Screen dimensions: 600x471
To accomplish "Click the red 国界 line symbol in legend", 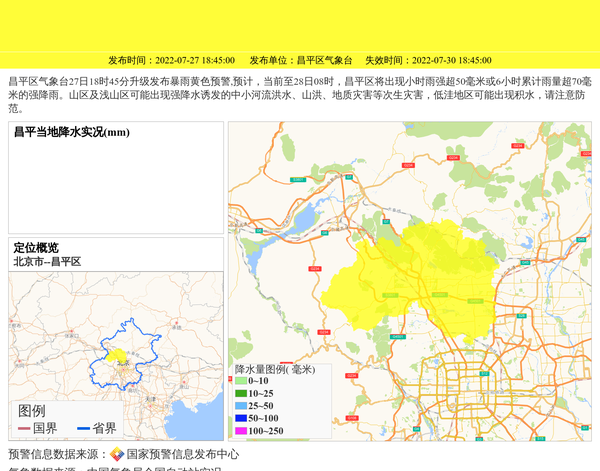I will point(25,428).
